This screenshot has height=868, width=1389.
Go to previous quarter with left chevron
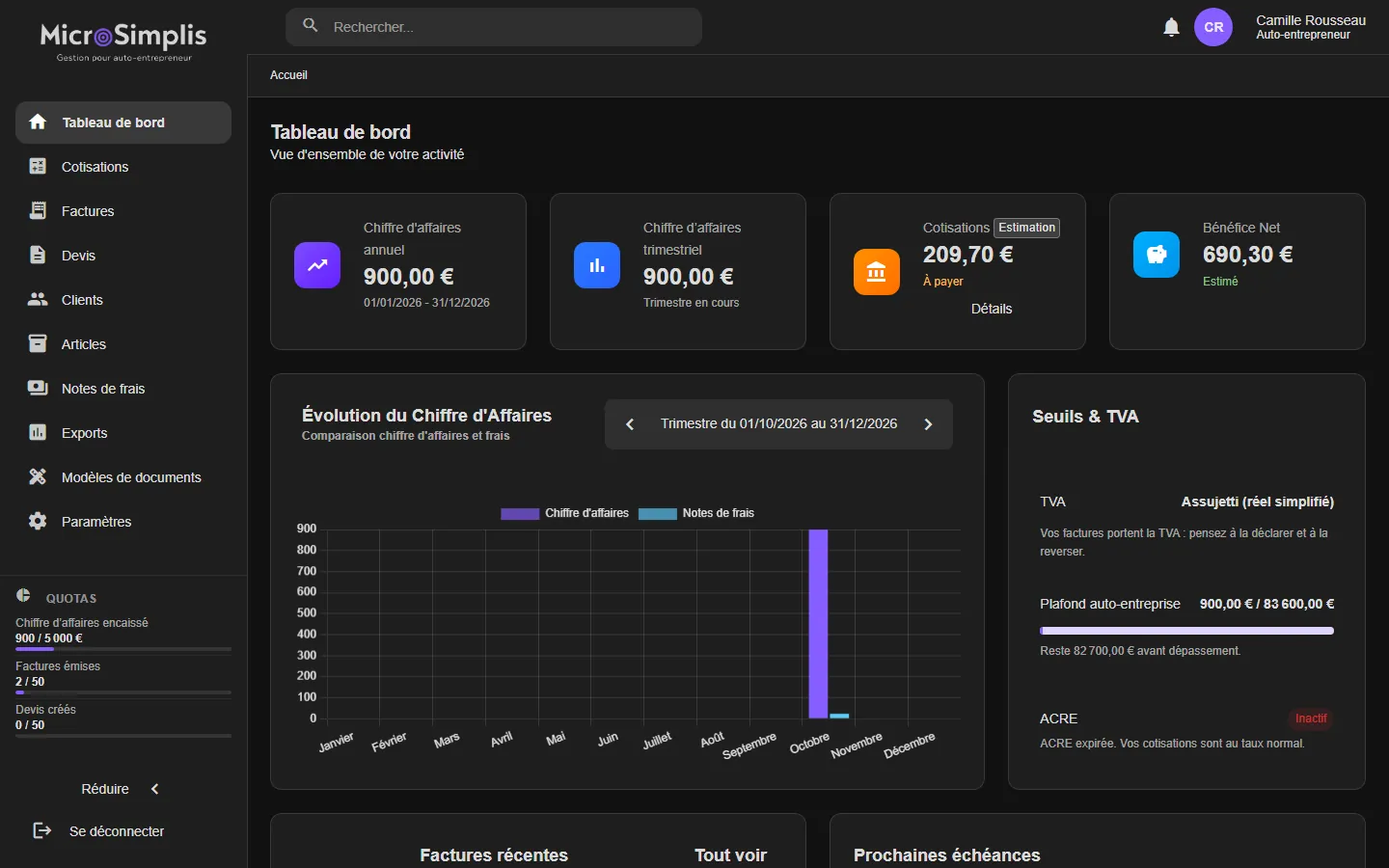click(630, 424)
